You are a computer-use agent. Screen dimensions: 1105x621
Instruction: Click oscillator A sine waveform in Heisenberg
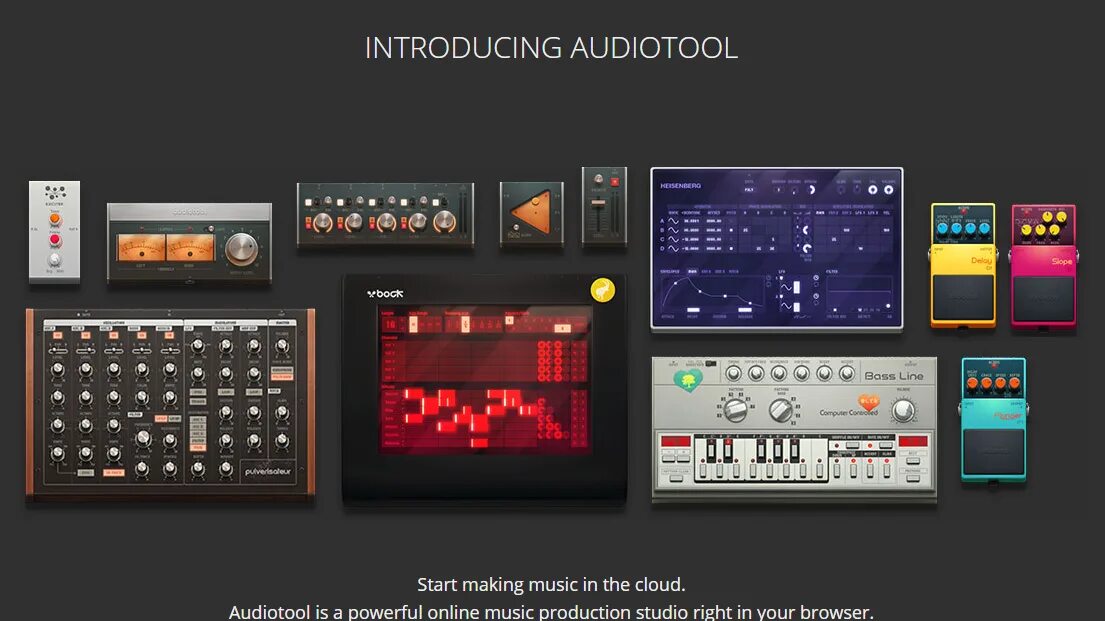tap(673, 221)
